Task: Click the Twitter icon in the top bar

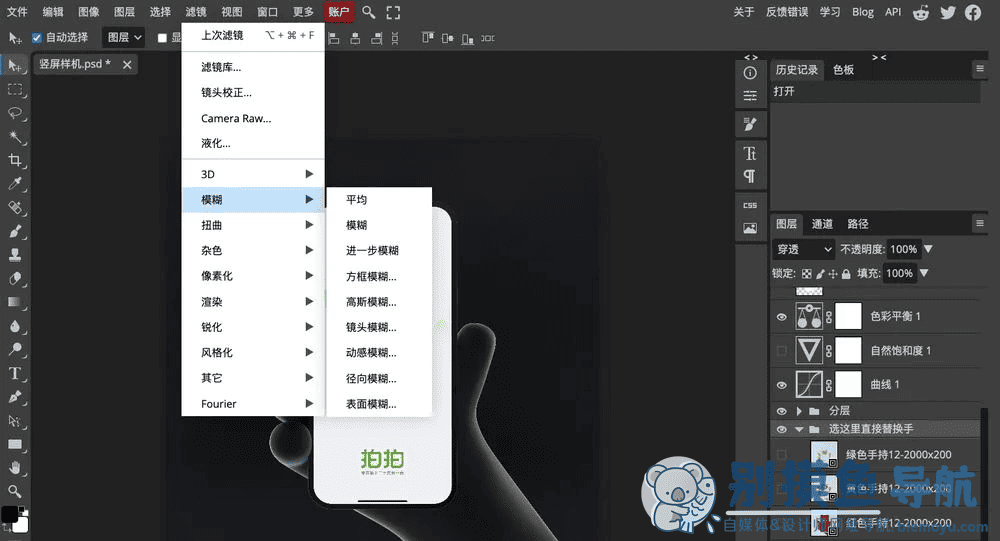Action: click(x=948, y=12)
